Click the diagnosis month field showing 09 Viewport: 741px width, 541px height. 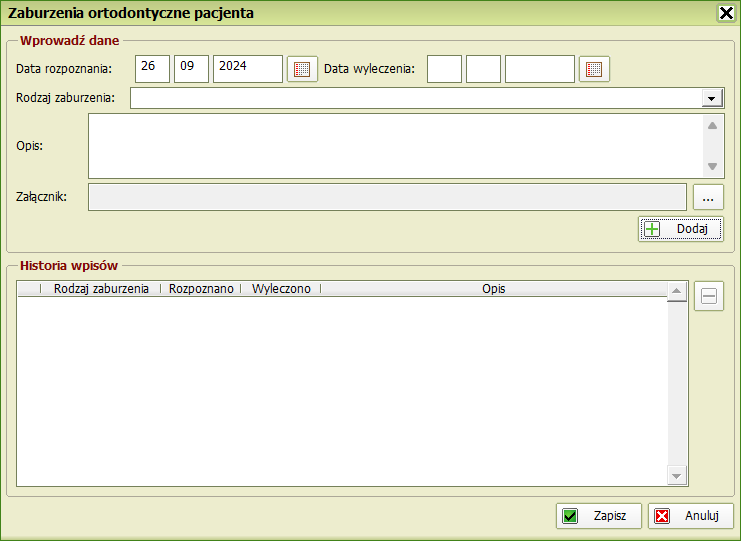pos(191,69)
